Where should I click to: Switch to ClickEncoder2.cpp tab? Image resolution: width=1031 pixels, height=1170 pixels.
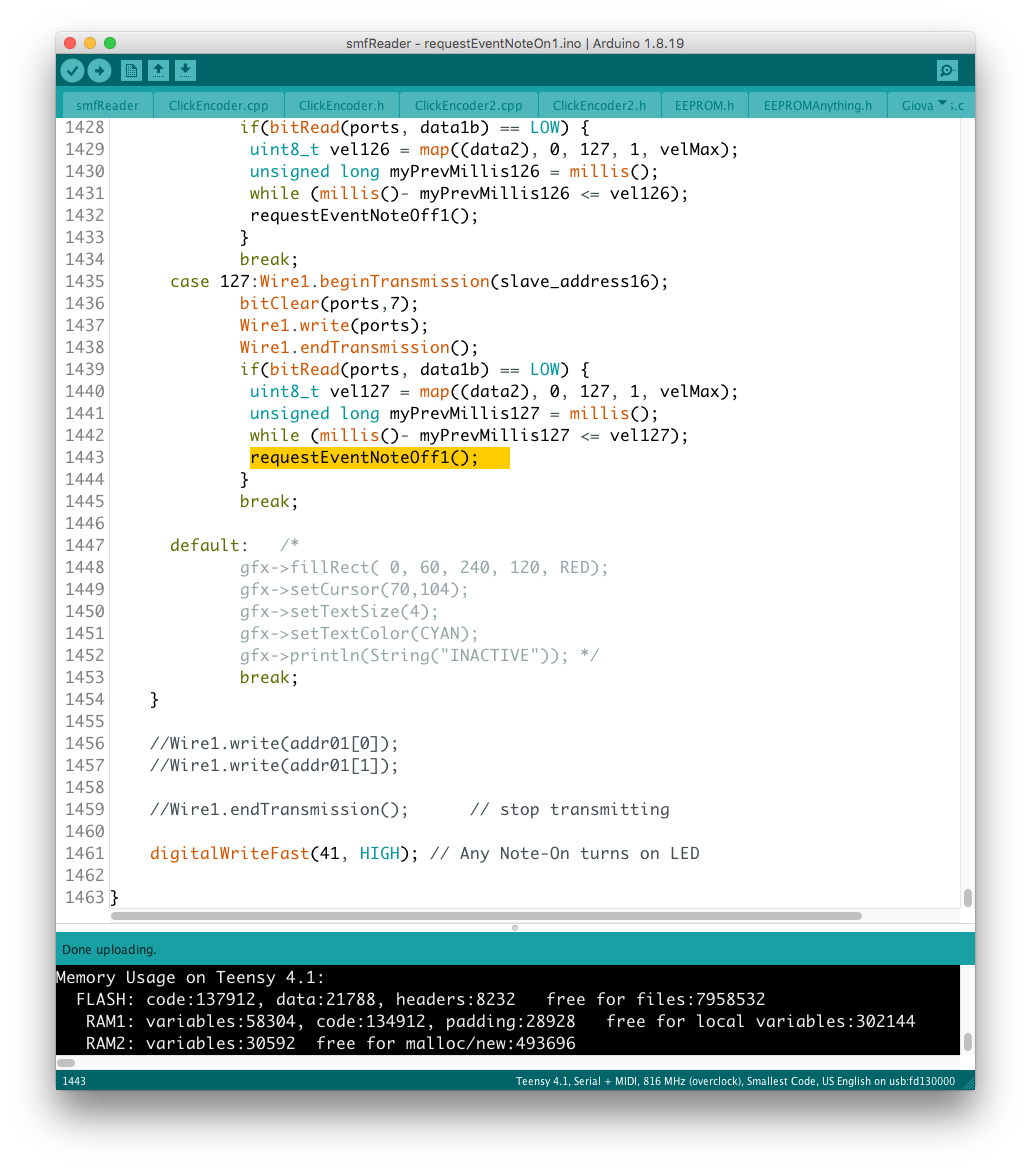pos(468,105)
